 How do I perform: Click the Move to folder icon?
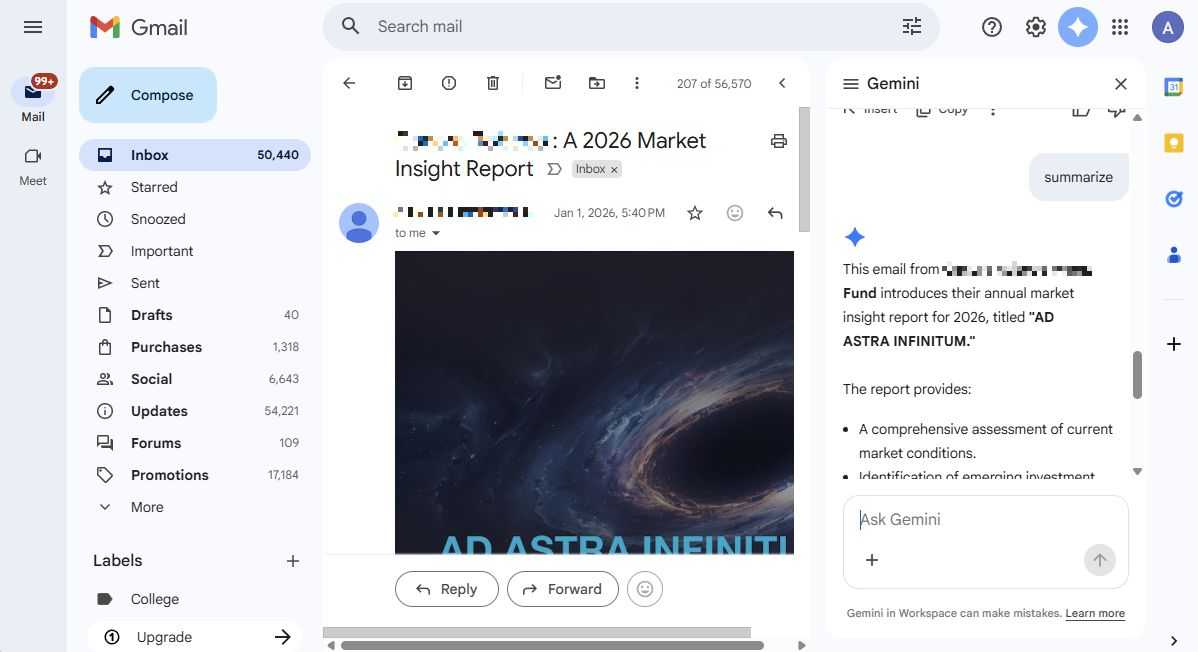point(597,83)
